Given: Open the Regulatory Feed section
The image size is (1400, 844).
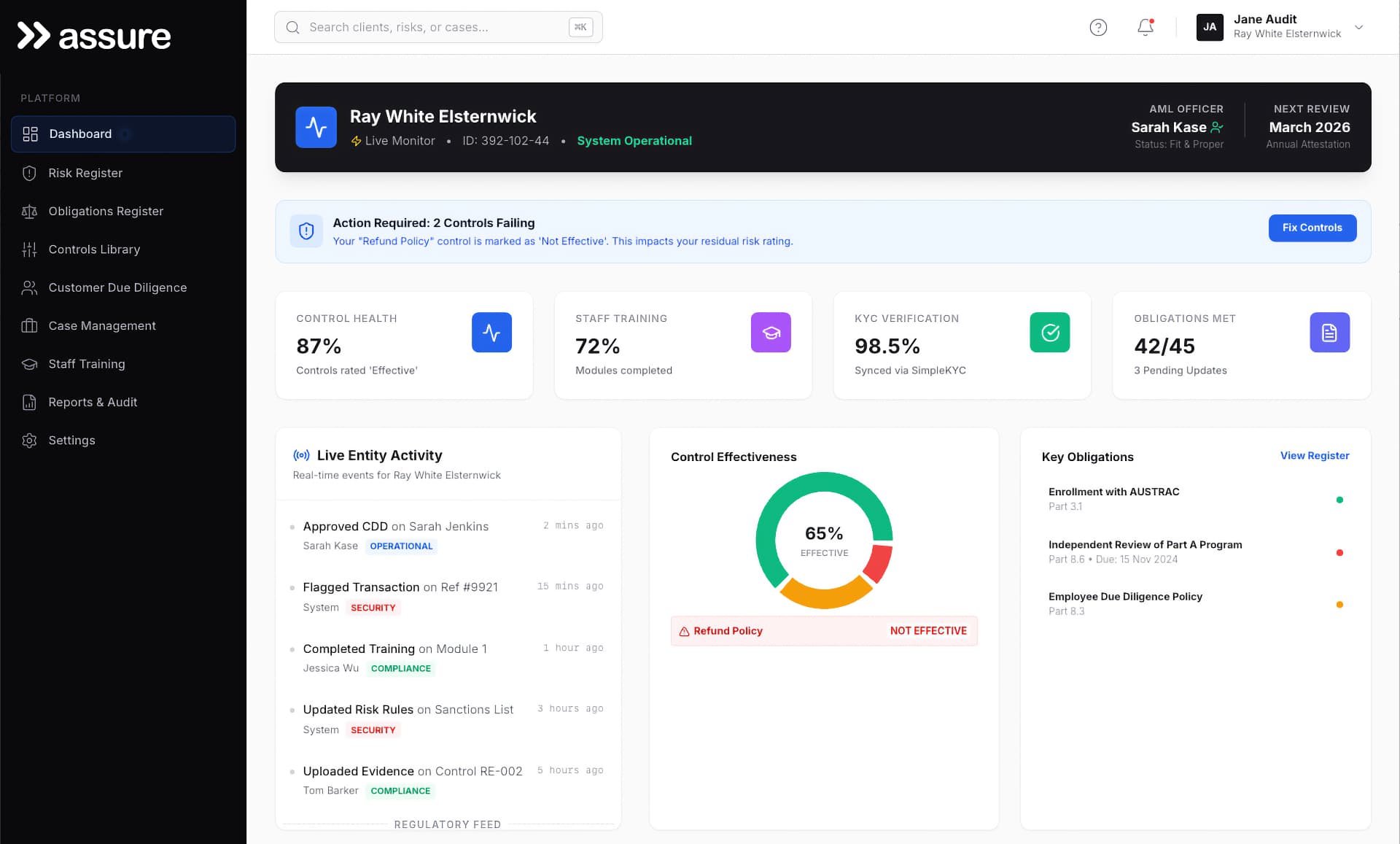Looking at the screenshot, I should point(448,824).
